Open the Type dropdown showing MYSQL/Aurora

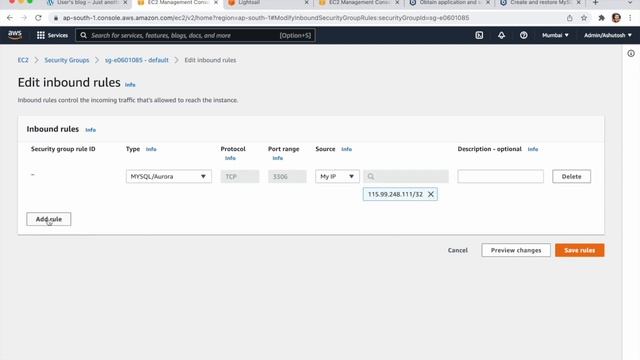[169, 176]
